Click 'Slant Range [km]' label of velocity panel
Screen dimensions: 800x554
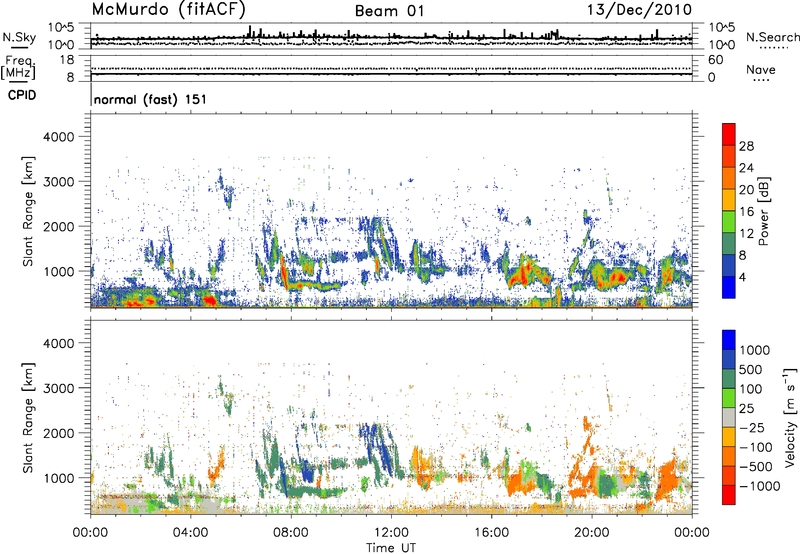click(x=28, y=417)
